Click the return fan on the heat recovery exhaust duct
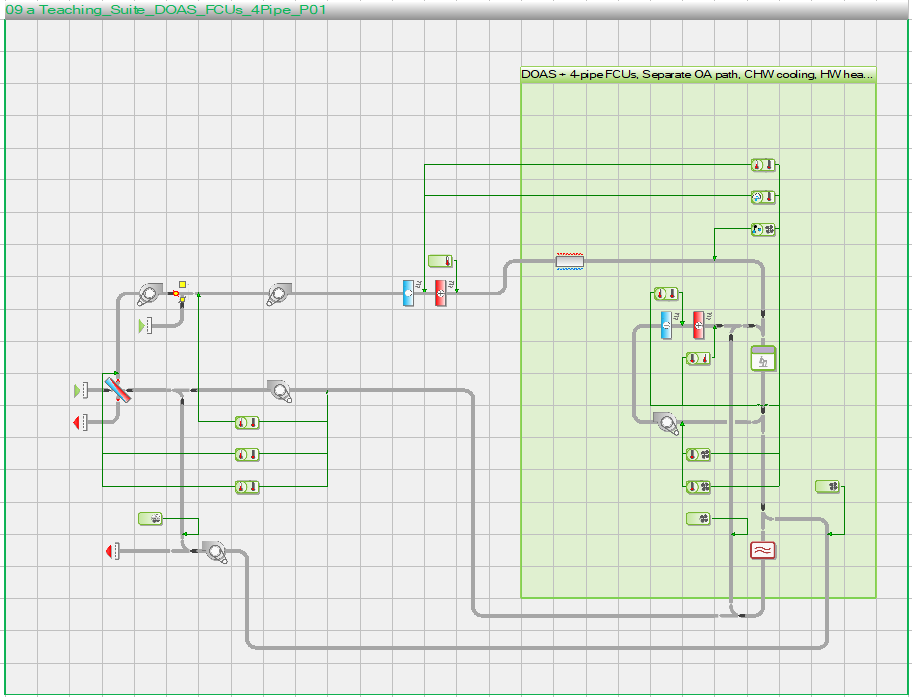The width and height of the screenshot is (912, 697). point(280,391)
